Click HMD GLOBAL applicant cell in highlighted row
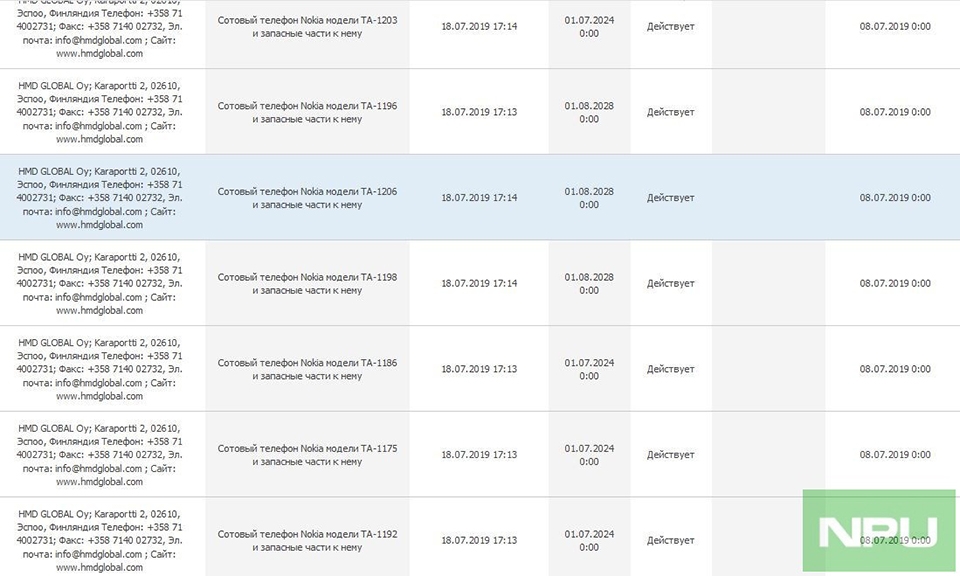Image resolution: width=960 pixels, height=576 pixels. point(99,198)
